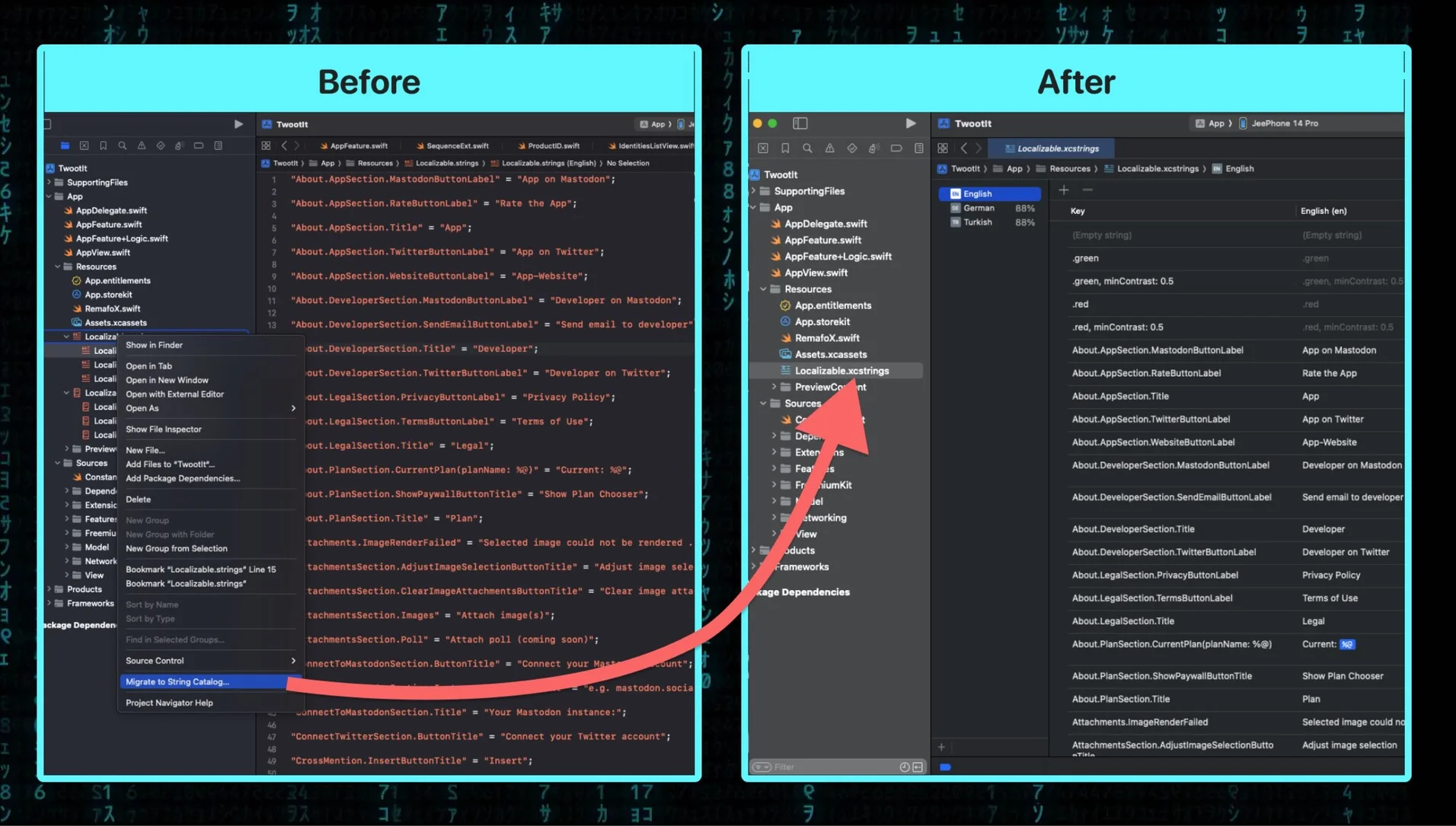Click the plus button to add a language
The image size is (1456, 826).
coord(1064,190)
